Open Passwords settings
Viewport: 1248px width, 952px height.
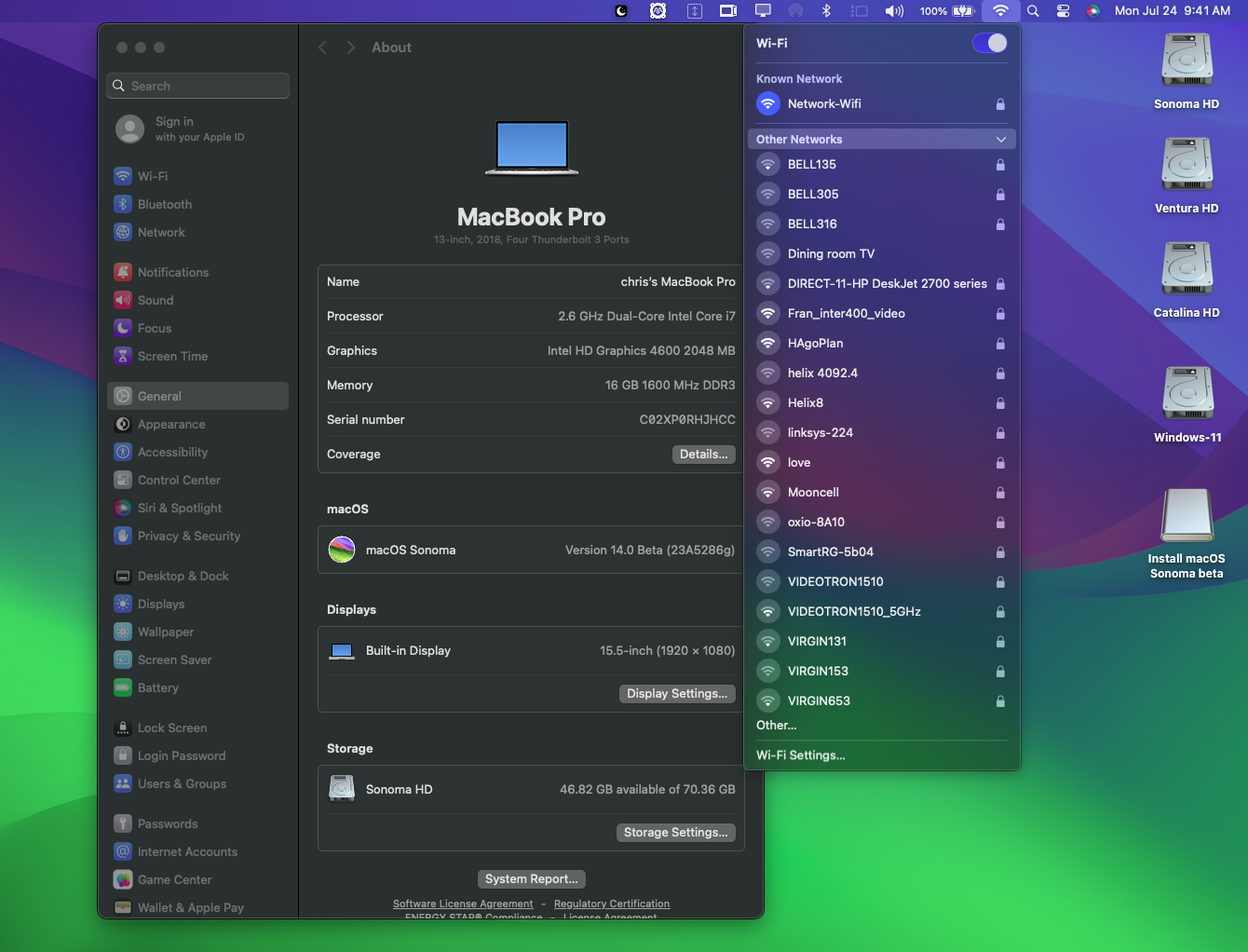pos(197,823)
